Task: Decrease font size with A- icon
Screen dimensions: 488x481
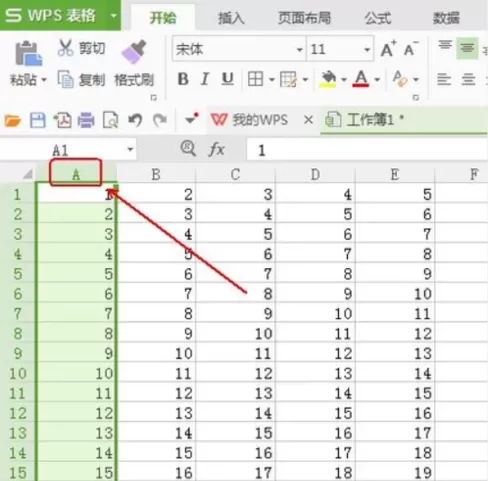Action: [x=411, y=49]
